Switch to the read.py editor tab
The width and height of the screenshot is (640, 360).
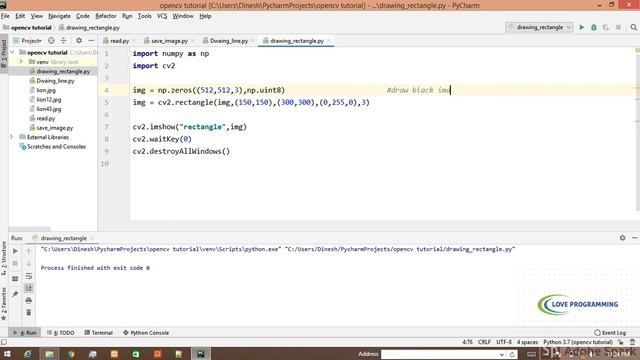point(119,41)
